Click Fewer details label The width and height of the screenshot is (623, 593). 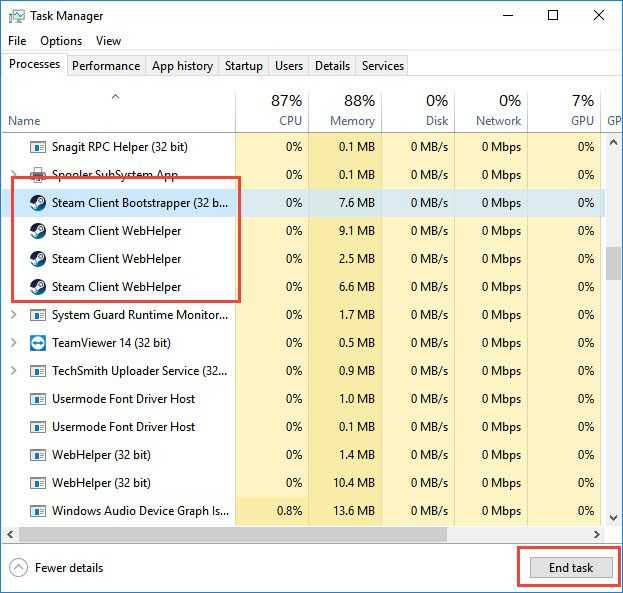point(69,568)
